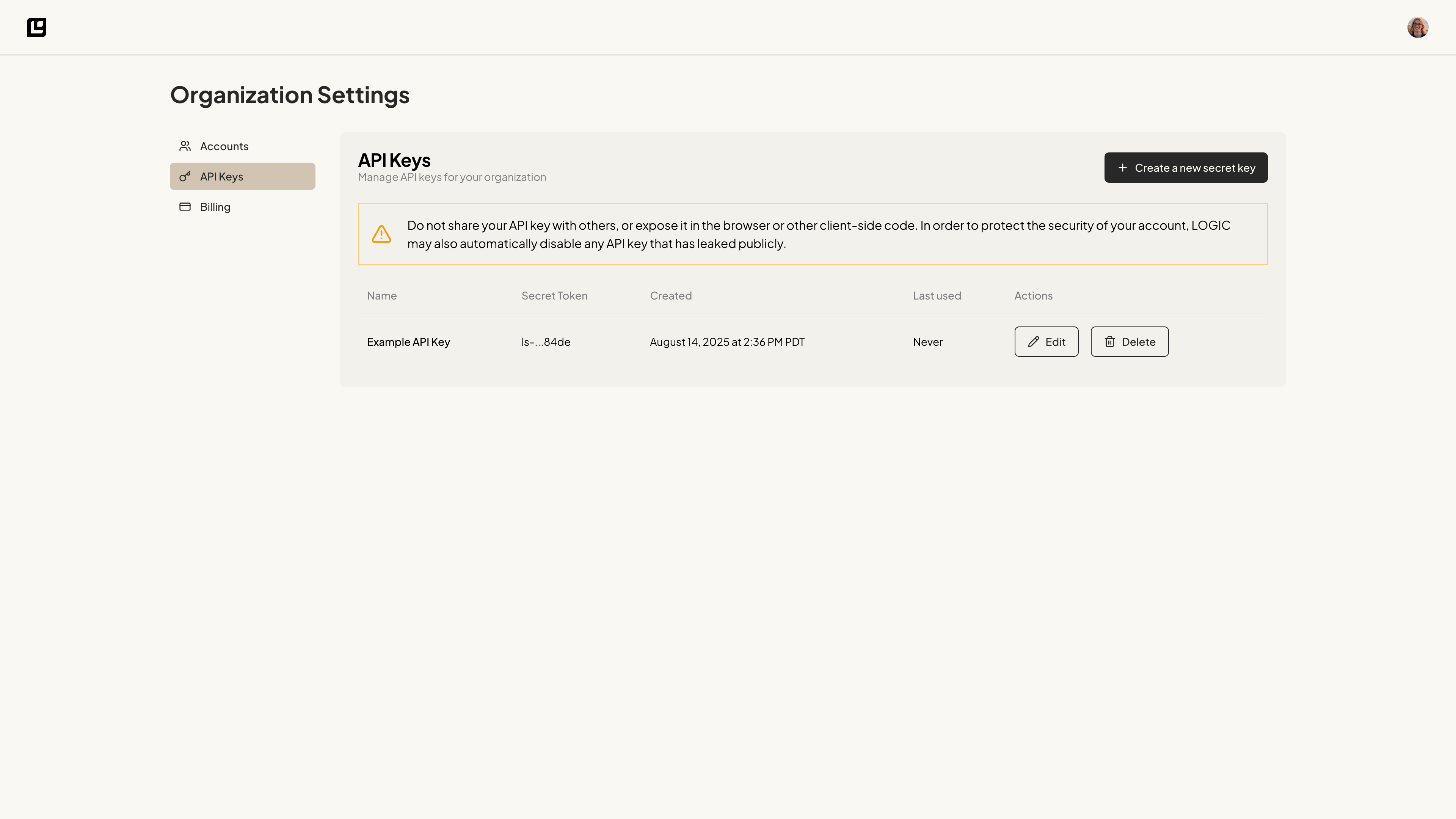Screen dimensions: 1456x819
Task: Click the trash icon on Delete
Action: (1109, 342)
